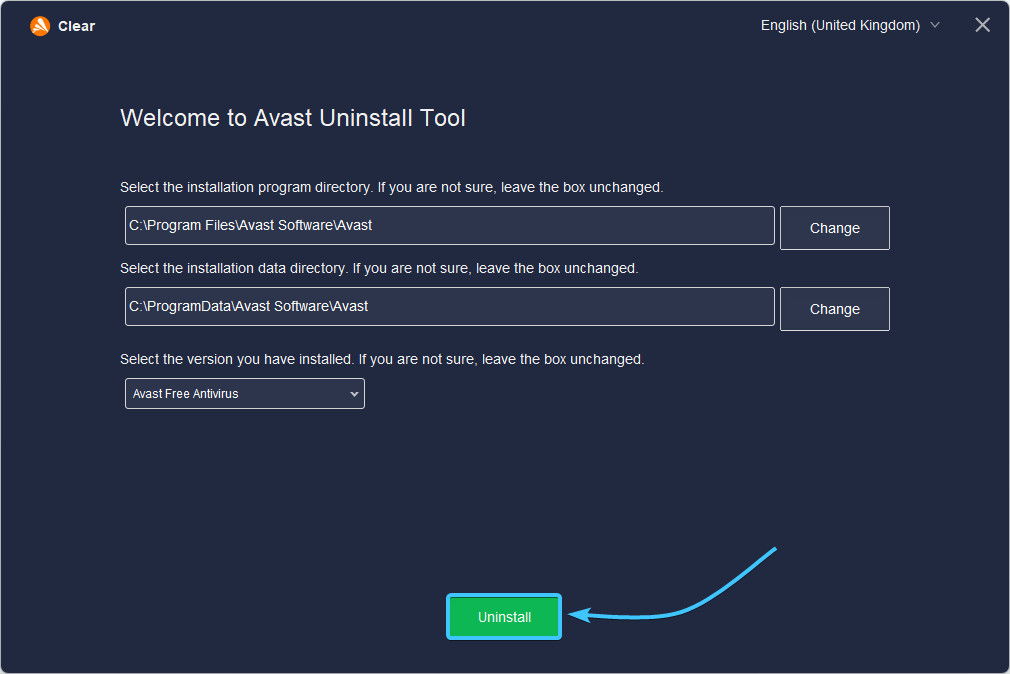This screenshot has width=1010, height=674.
Task: Click the Welcome to Avast Uninstall Tool heading
Action: click(x=292, y=118)
